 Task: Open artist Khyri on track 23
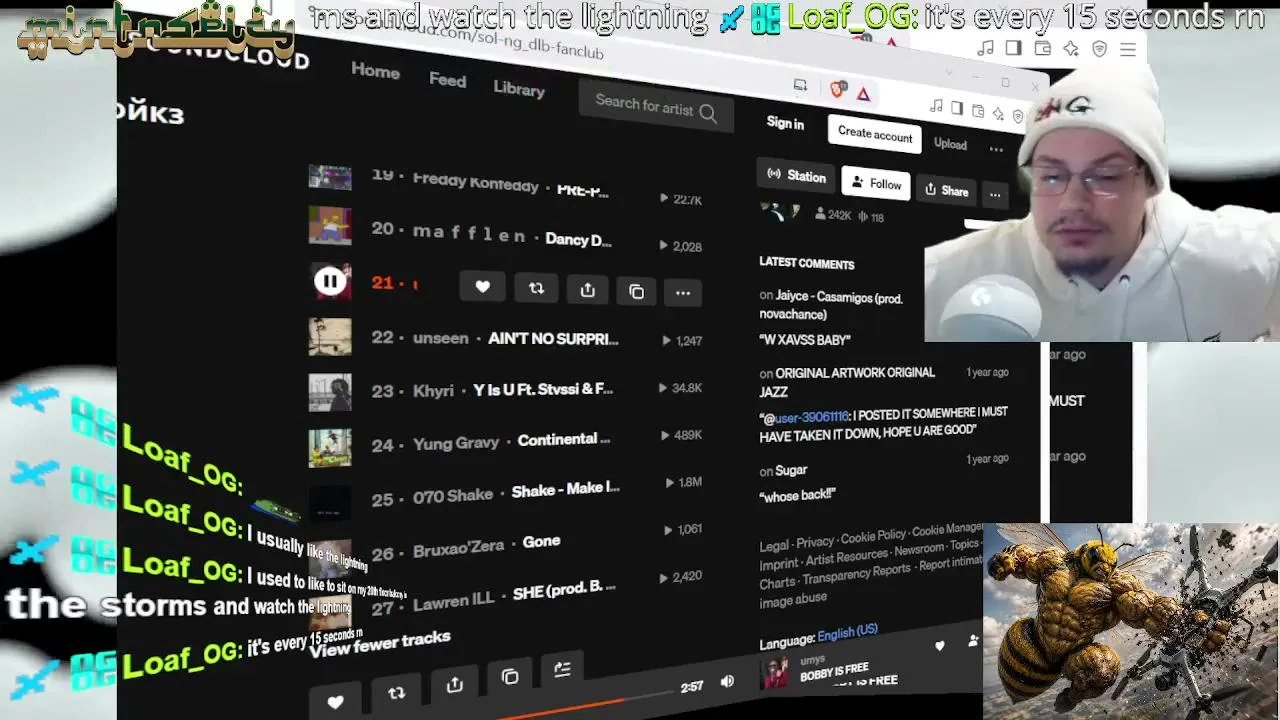tap(433, 390)
